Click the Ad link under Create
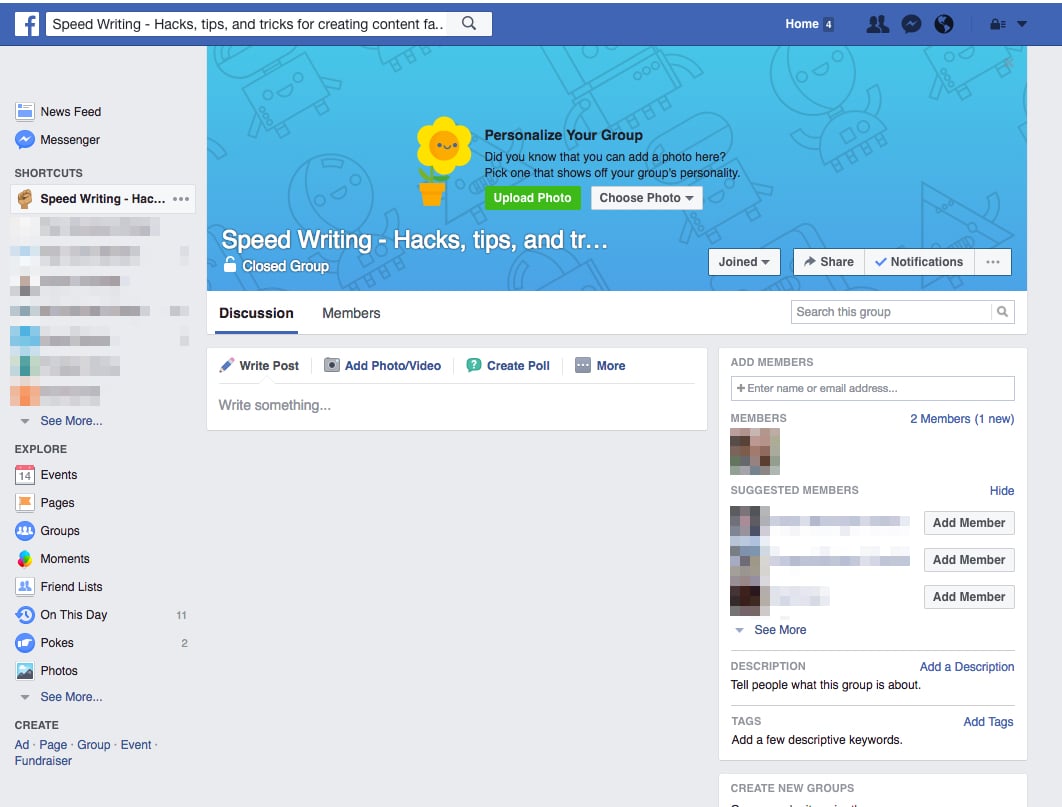This screenshot has height=807, width=1062. coord(22,745)
